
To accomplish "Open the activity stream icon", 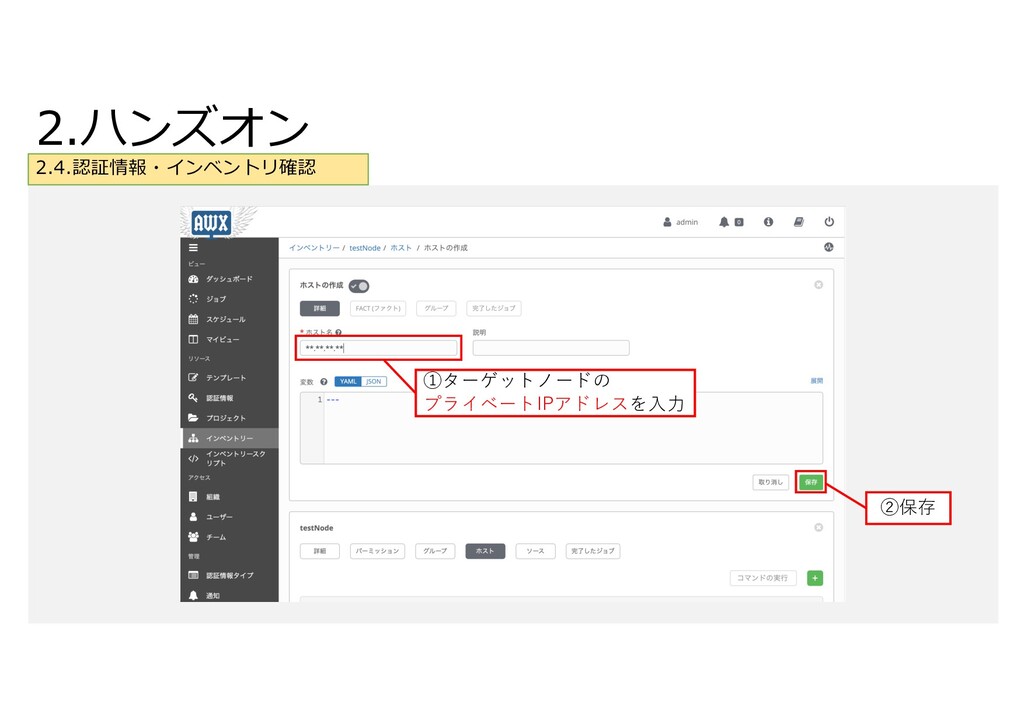I will coord(829,247).
